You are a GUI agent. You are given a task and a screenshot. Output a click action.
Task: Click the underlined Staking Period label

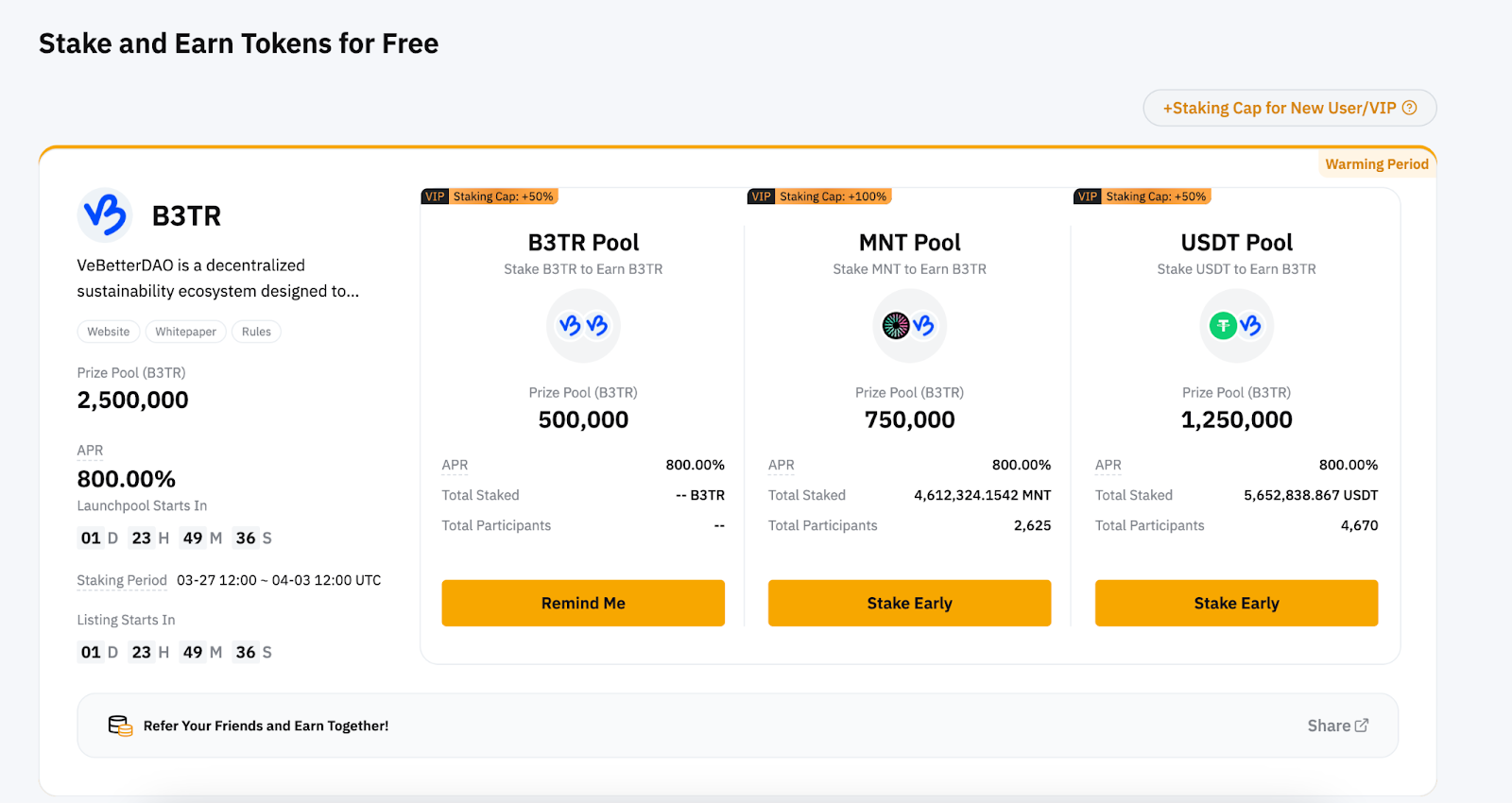[x=122, y=580]
